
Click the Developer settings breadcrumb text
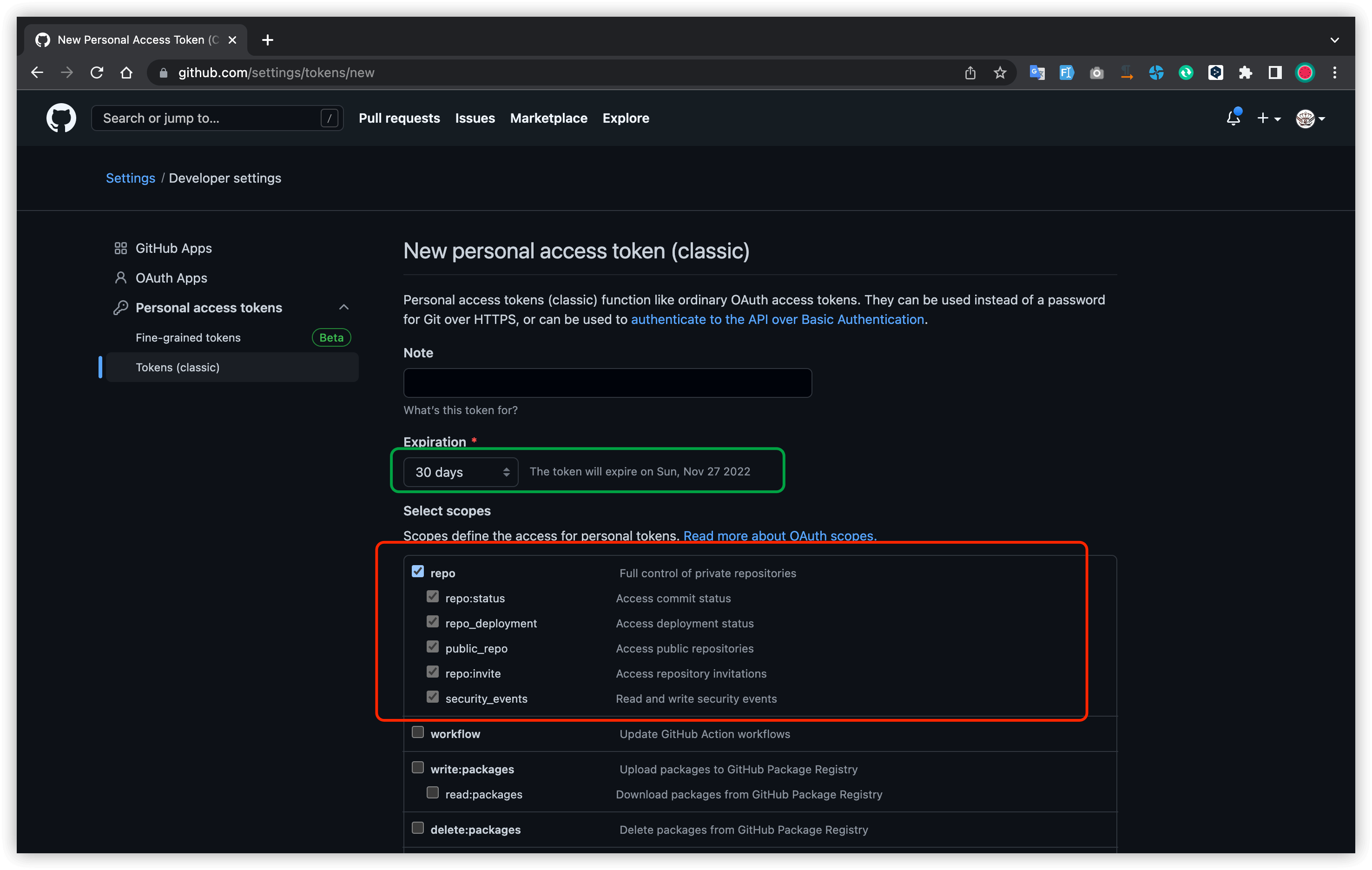pos(225,178)
